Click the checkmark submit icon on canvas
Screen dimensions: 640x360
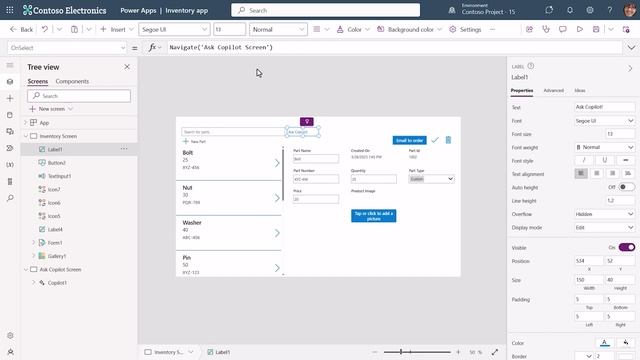click(435, 140)
